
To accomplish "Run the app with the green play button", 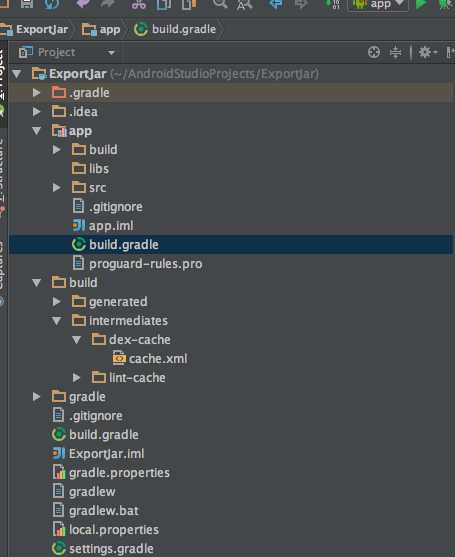I will 421,4.
